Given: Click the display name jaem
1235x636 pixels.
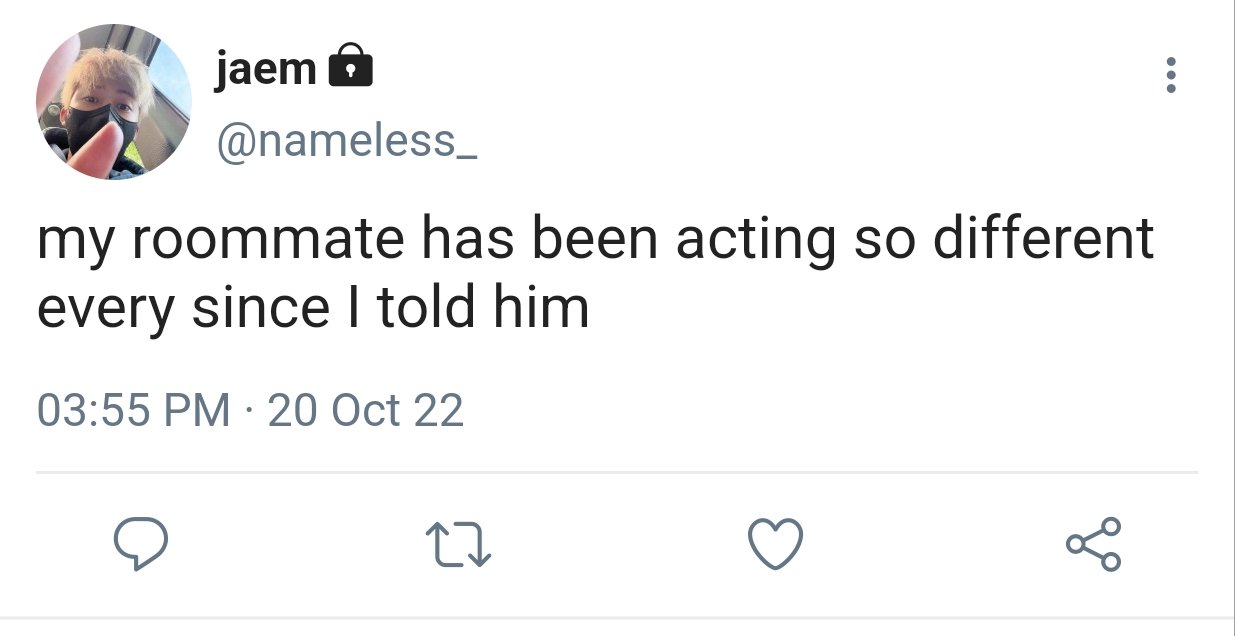Looking at the screenshot, I should coord(266,68).
